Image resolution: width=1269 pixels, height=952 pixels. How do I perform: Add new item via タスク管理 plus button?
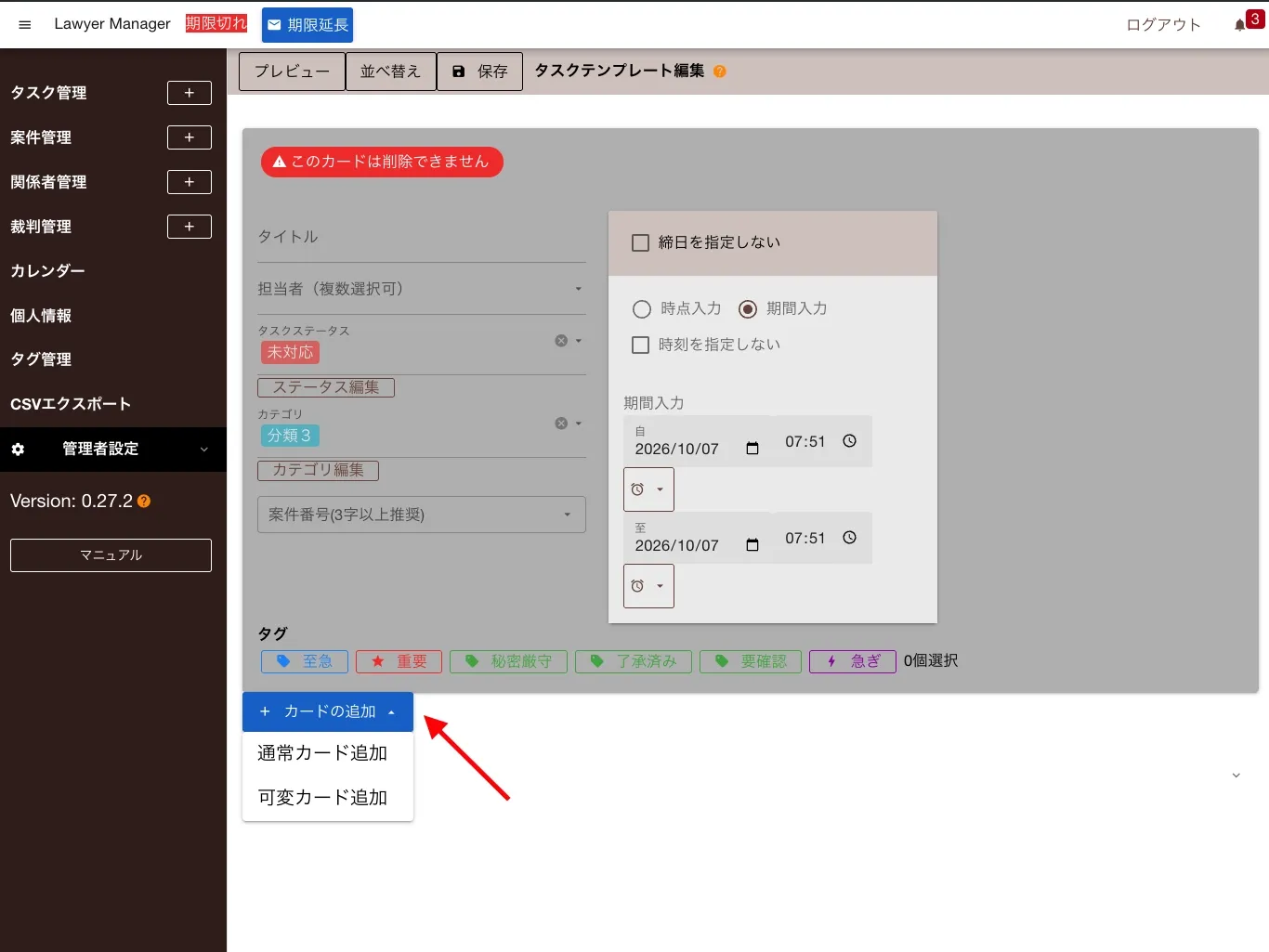pyautogui.click(x=190, y=93)
